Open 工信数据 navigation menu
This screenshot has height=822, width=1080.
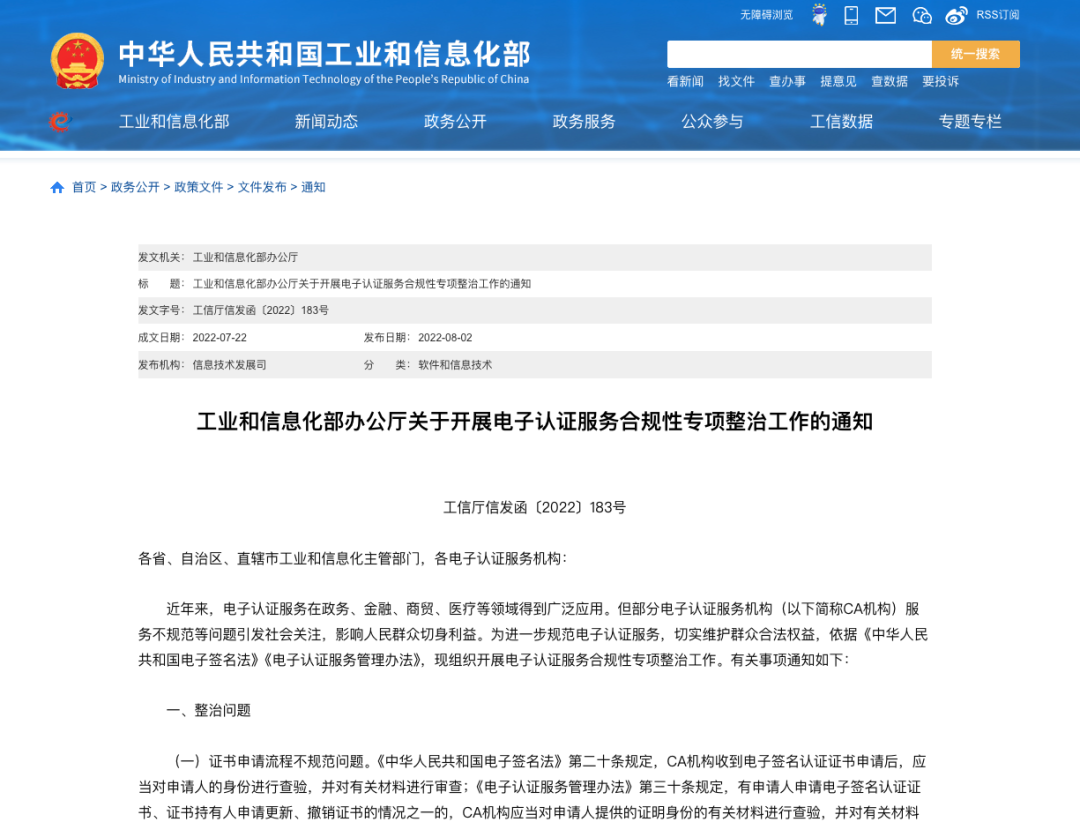[x=842, y=122]
